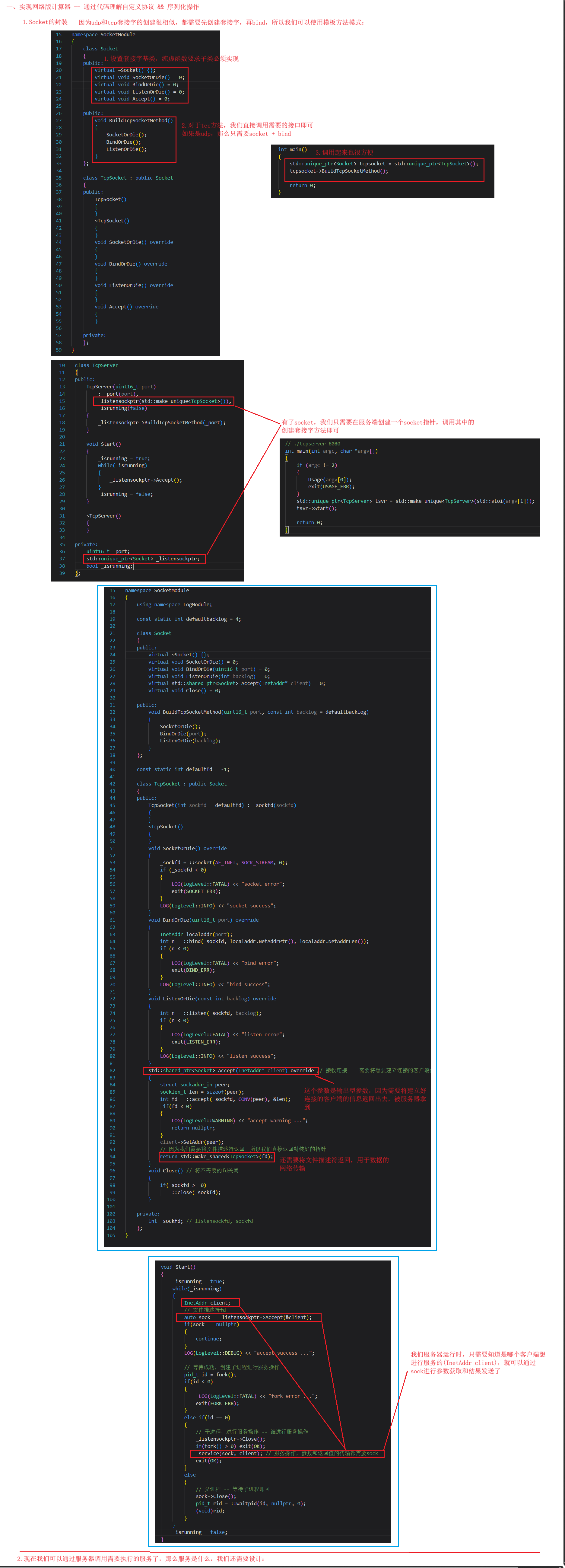Click the line 'const static int defaultbacklog = 4;'

[x=189, y=619]
